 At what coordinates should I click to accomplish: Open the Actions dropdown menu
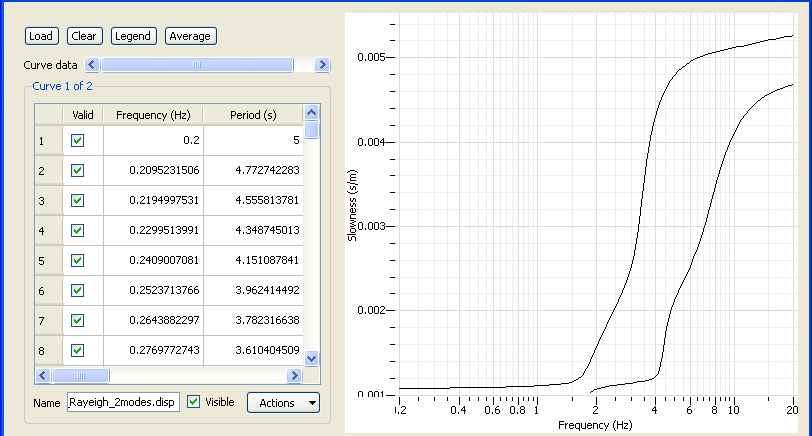pyautogui.click(x=283, y=402)
